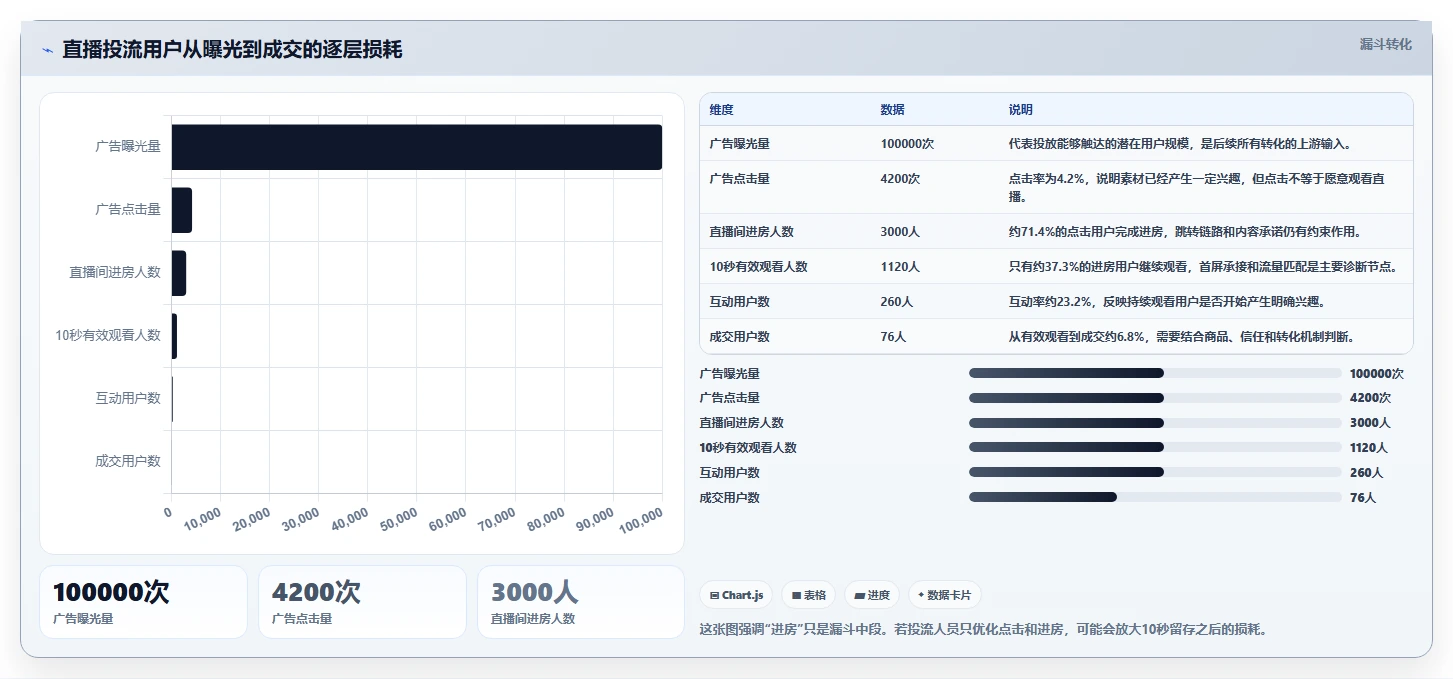Click the 3000人 table cell
This screenshot has width=1453, height=679.
pos(900,232)
